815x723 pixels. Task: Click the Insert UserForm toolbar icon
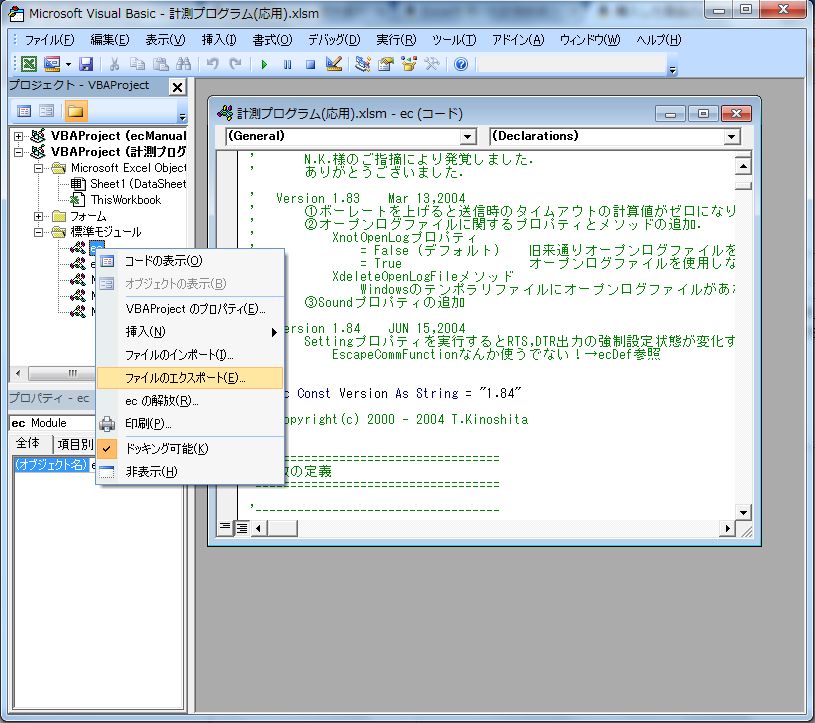[x=52, y=64]
